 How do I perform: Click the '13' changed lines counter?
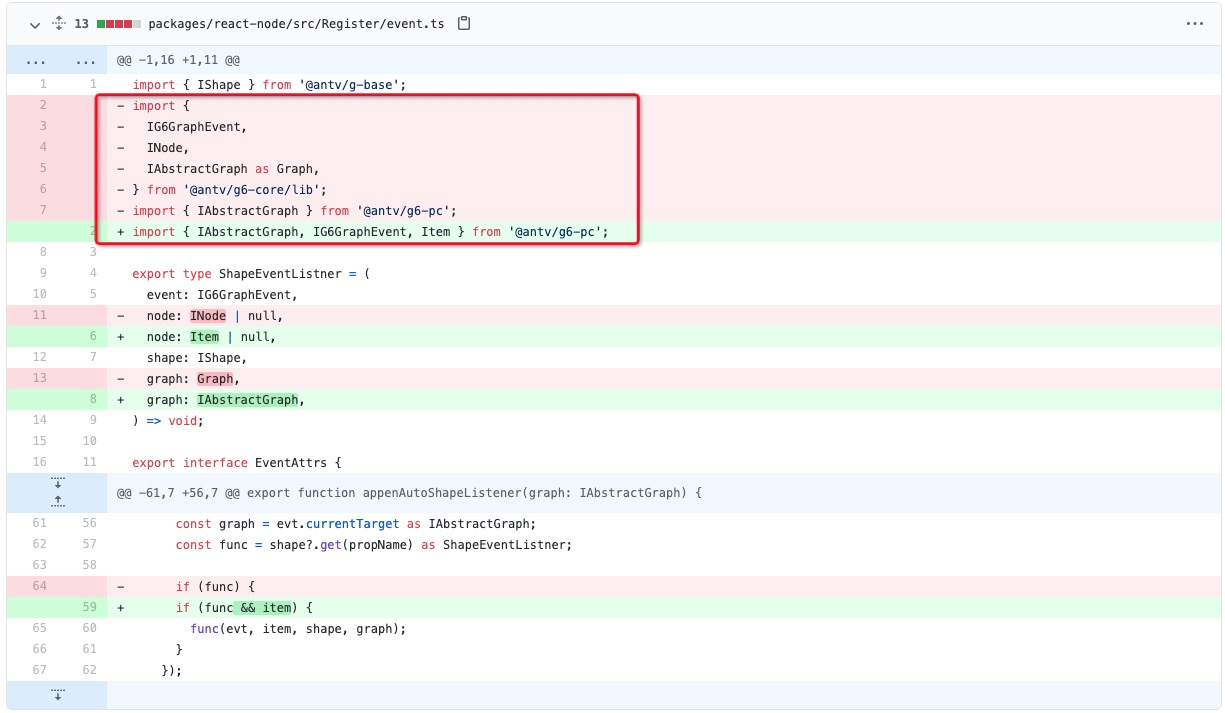click(82, 24)
